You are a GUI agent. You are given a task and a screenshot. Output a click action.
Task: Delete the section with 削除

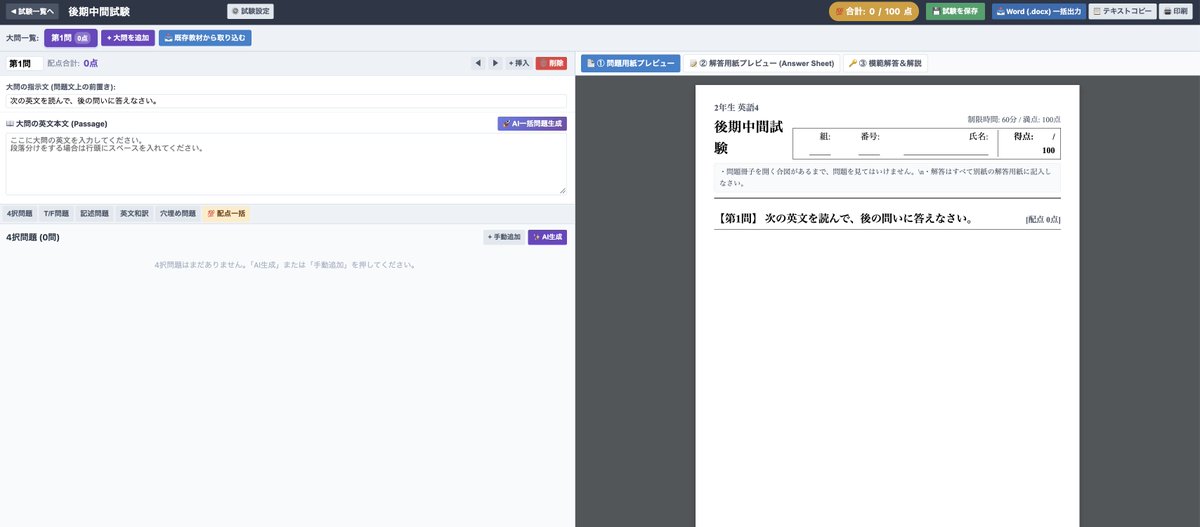pyautogui.click(x=551, y=63)
